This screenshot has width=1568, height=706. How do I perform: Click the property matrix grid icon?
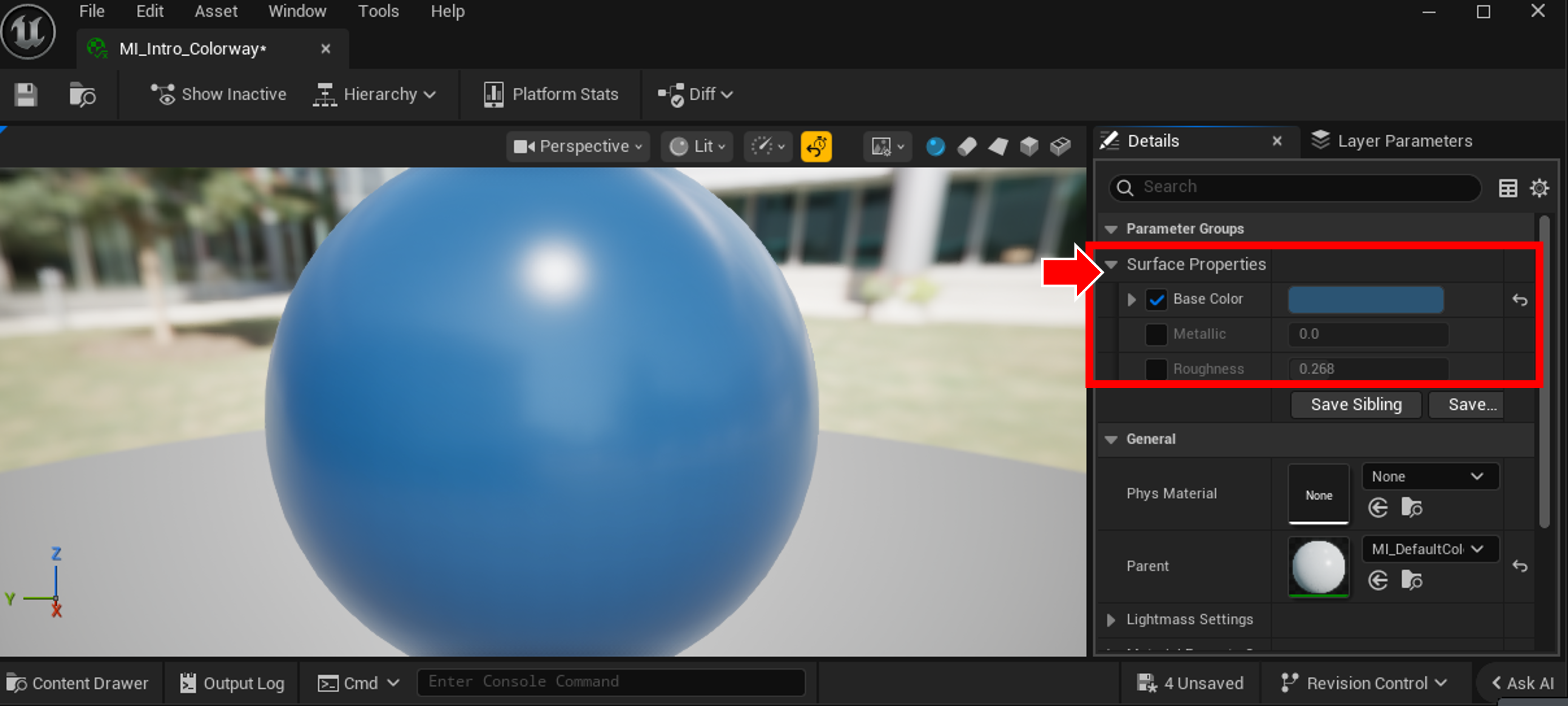[x=1508, y=188]
